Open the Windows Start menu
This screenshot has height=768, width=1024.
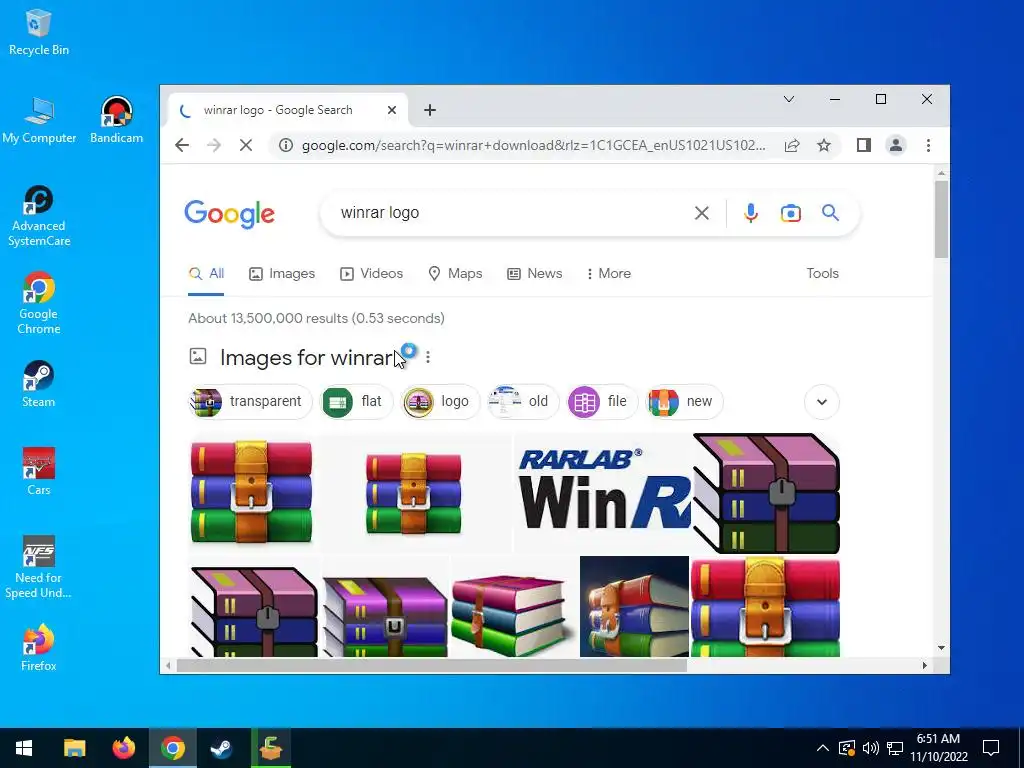click(24, 748)
